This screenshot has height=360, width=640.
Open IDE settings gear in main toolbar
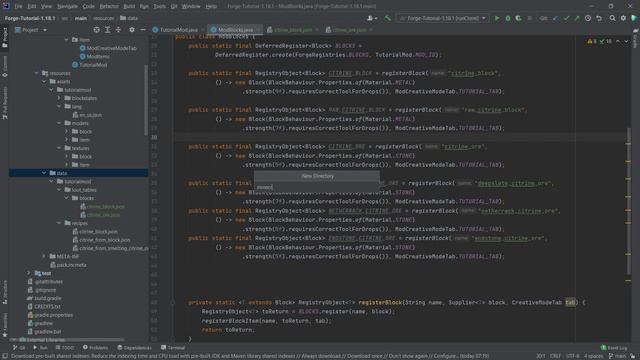(x=623, y=18)
